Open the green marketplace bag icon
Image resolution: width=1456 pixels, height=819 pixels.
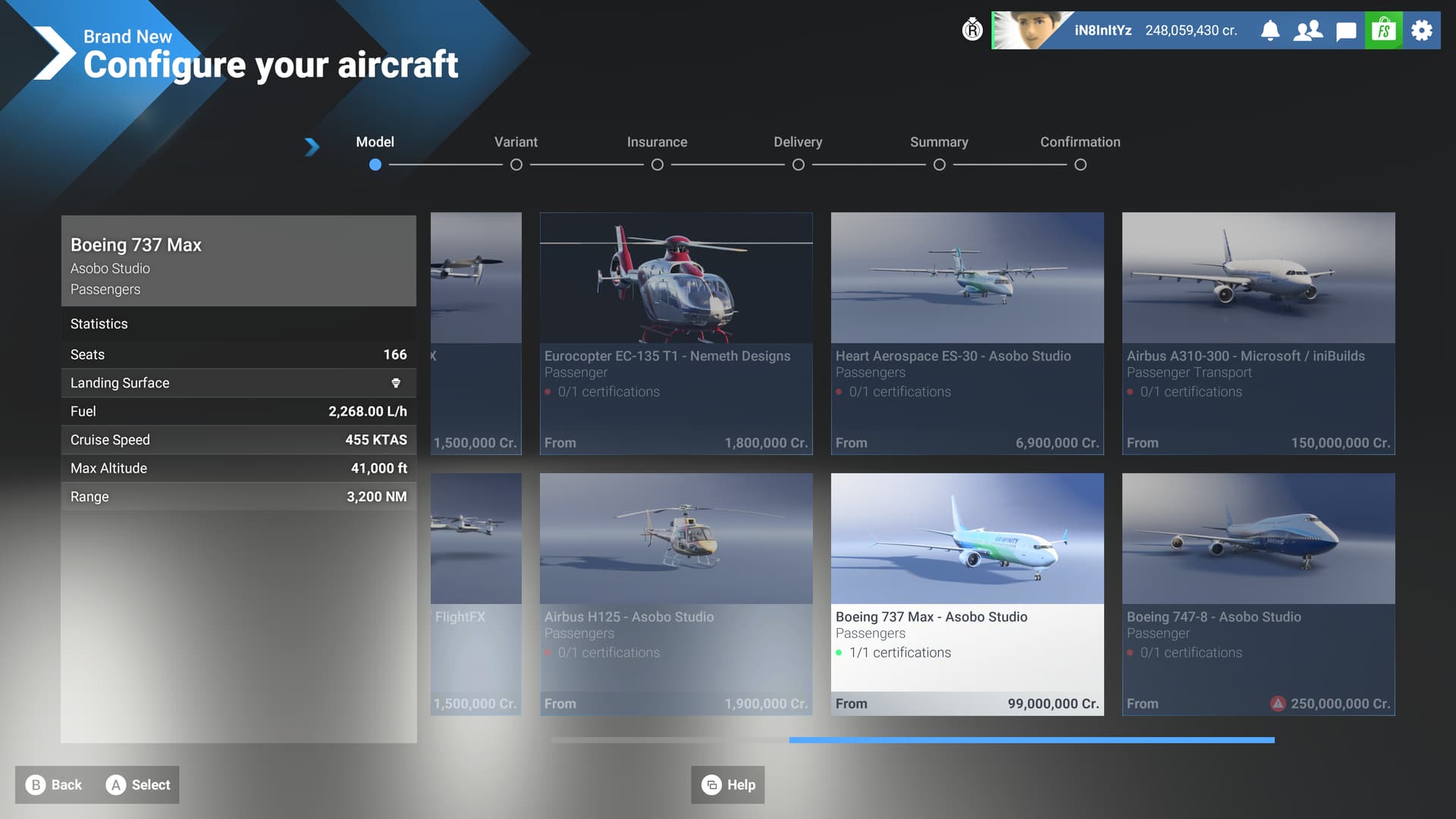[1384, 30]
